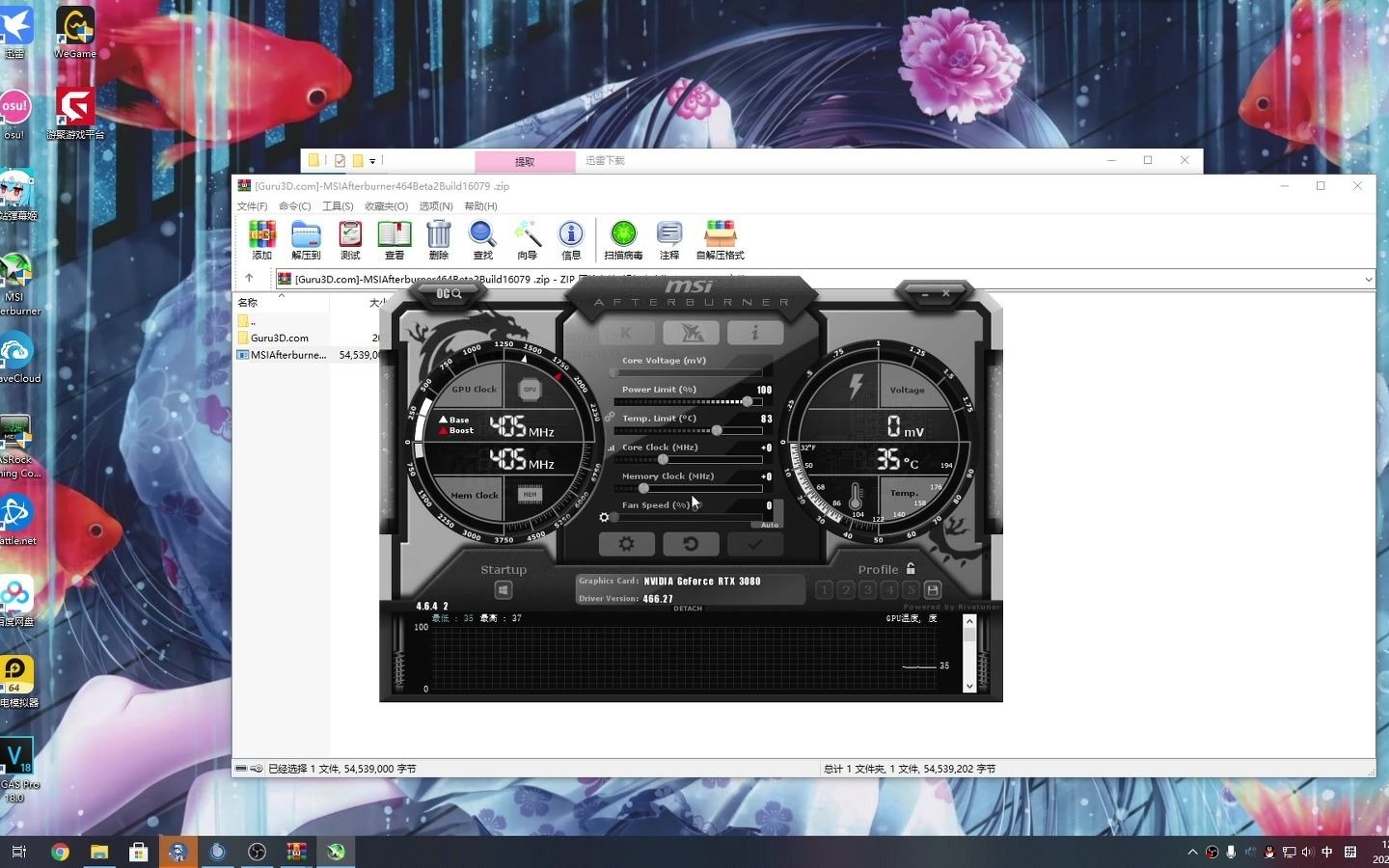Click the Power Limit slider handle
The width and height of the screenshot is (1389, 868).
point(748,401)
